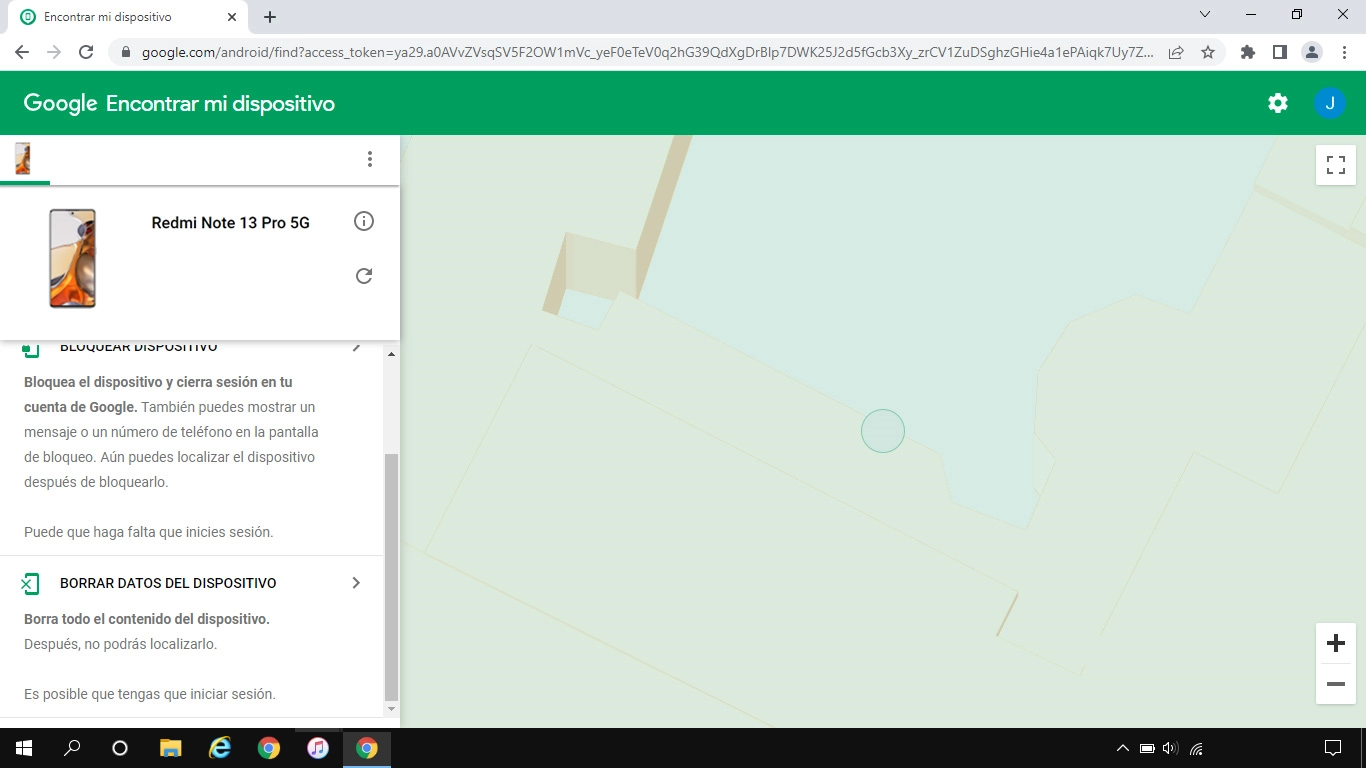Click the Borrar Datos Del Dispositivo action
The image size is (1366, 768).
pos(167,582)
